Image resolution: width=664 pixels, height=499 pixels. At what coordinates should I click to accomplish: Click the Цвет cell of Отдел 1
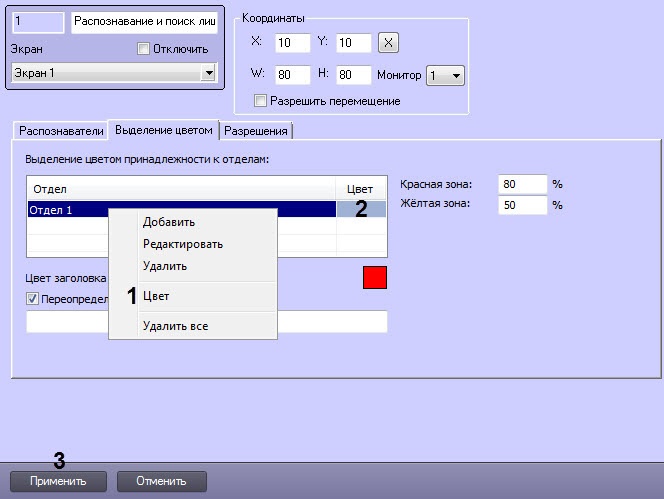pyautogui.click(x=360, y=210)
